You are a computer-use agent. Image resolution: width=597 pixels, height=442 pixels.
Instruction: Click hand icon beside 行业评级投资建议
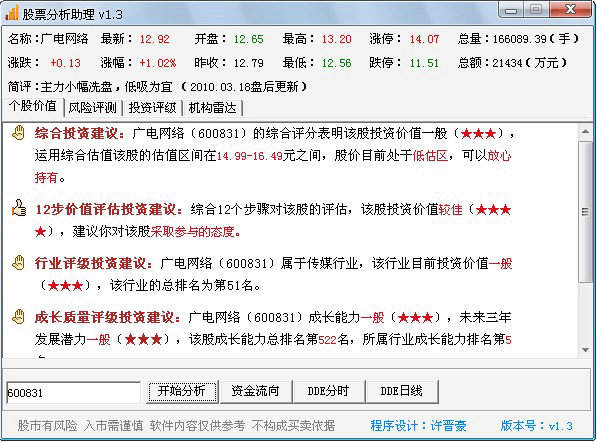(x=18, y=263)
